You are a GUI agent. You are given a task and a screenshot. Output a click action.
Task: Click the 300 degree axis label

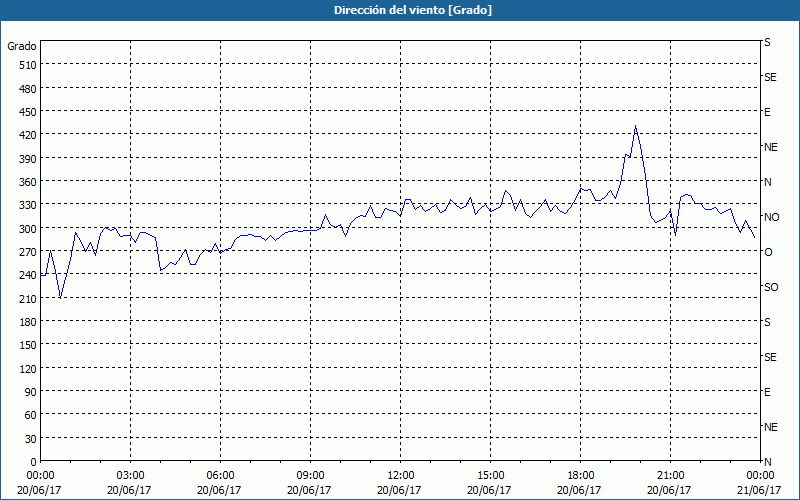[x=29, y=229]
